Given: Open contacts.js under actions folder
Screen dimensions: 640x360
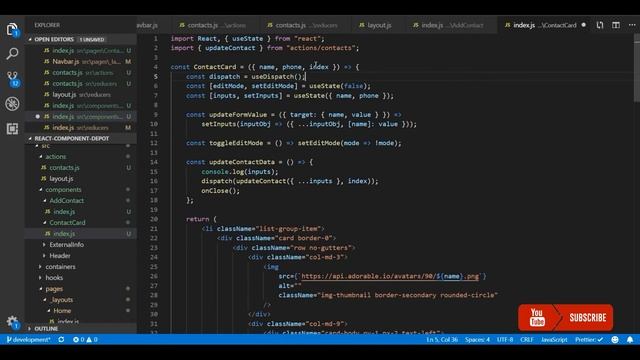Looking at the screenshot, I should (80, 167).
